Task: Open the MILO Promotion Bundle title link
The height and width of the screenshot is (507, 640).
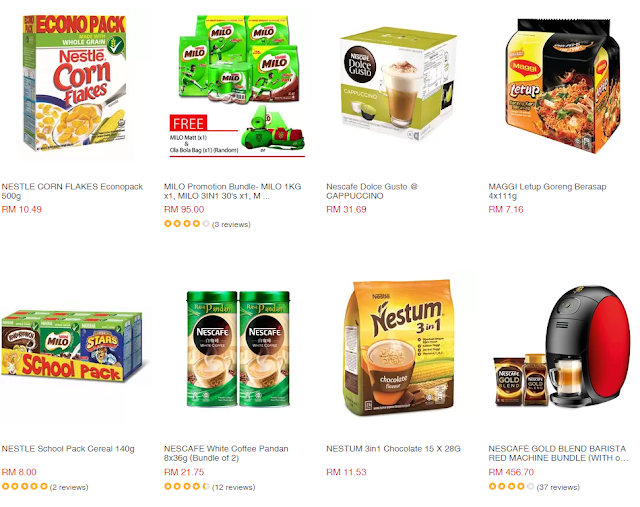Action: (232, 191)
